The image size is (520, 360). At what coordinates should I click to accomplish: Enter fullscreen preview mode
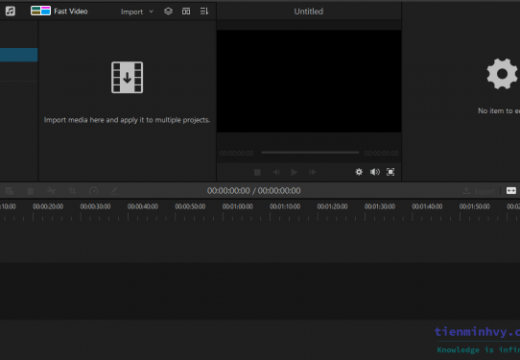coord(390,172)
